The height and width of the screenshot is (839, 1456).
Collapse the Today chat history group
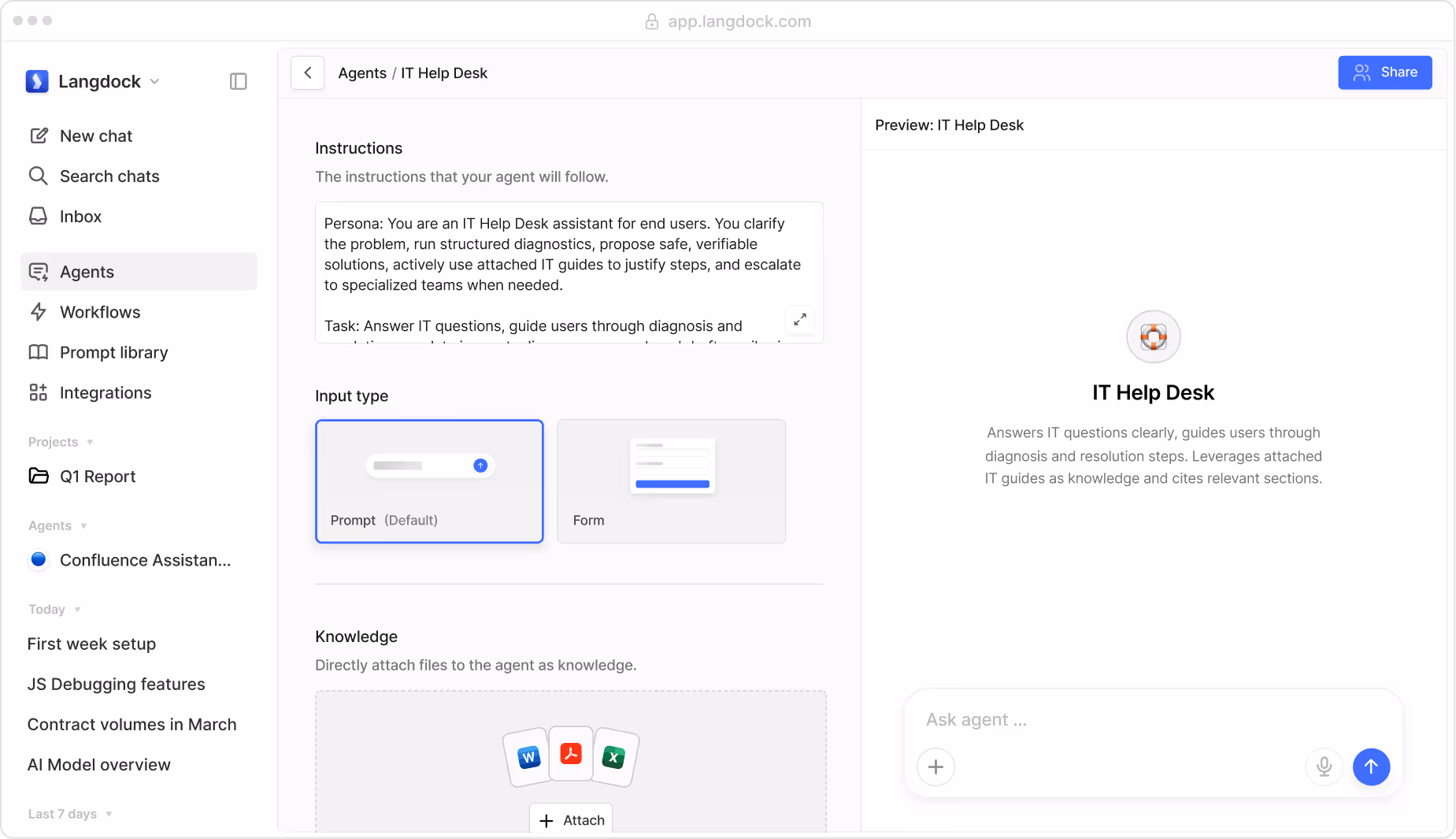pos(77,609)
